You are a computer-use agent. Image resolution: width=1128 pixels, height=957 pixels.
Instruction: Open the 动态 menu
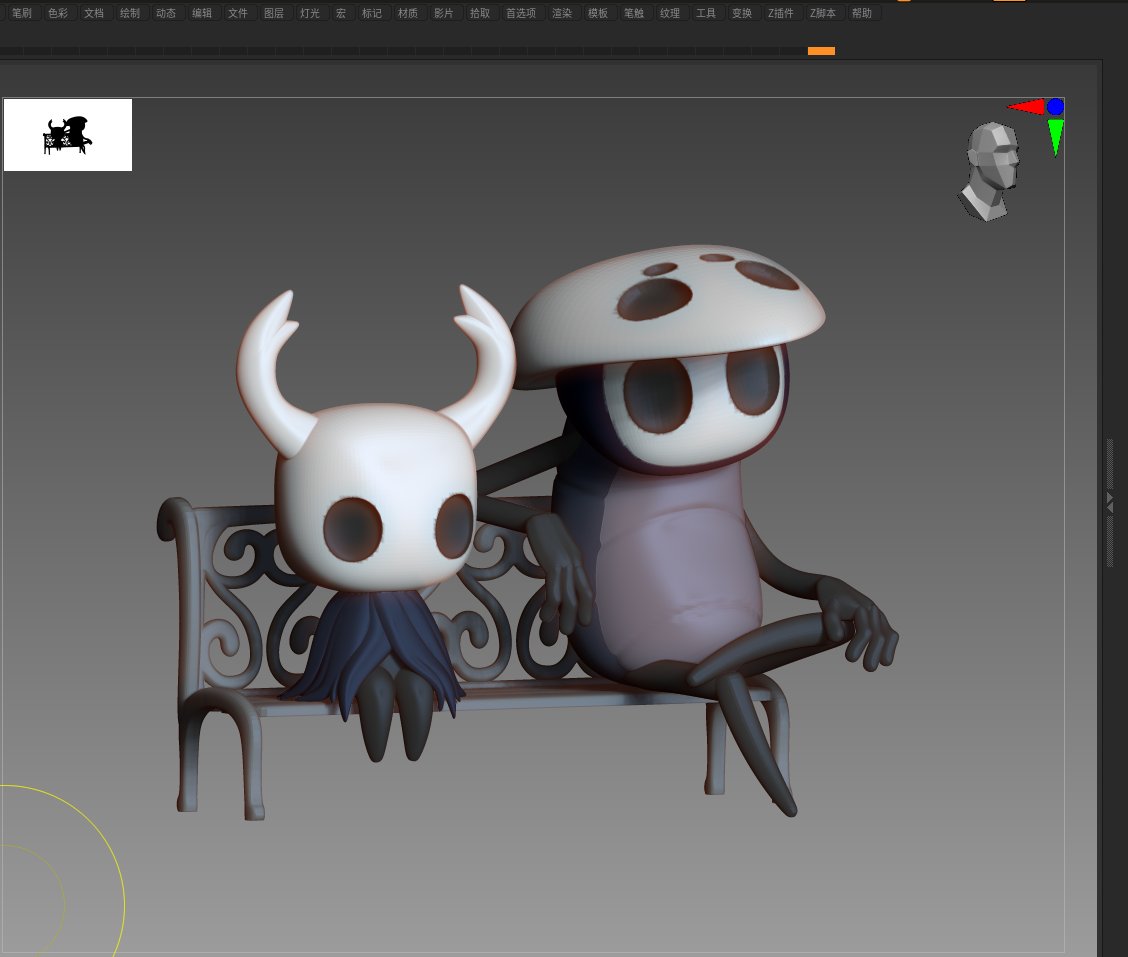pyautogui.click(x=165, y=13)
